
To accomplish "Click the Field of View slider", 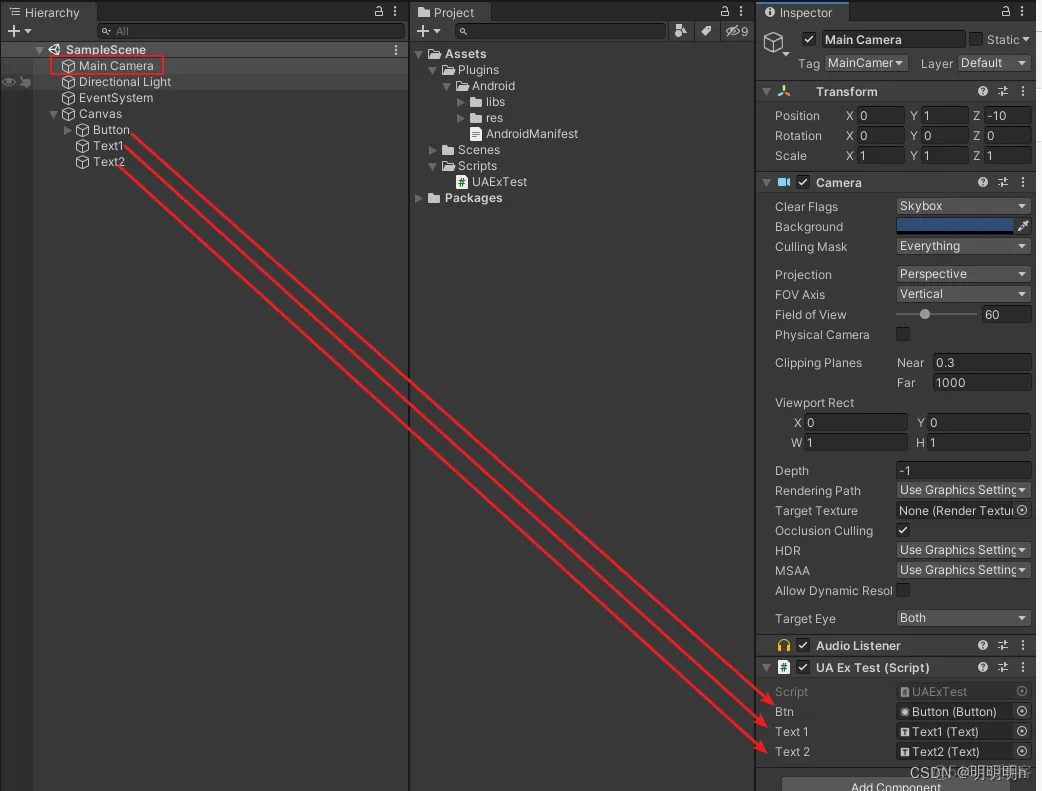I will 936,314.
